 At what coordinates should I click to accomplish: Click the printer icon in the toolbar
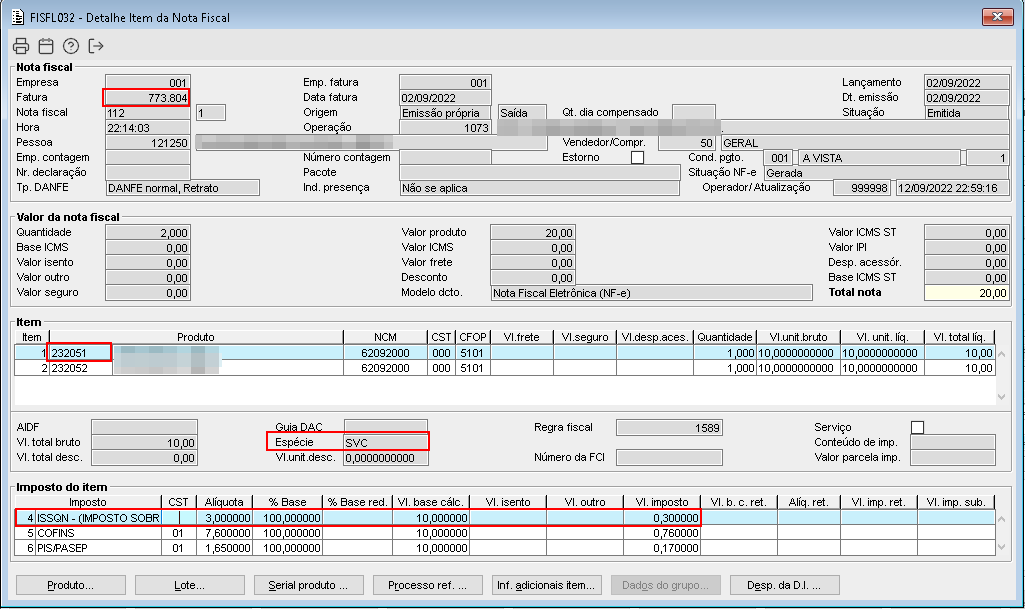[x=20, y=46]
